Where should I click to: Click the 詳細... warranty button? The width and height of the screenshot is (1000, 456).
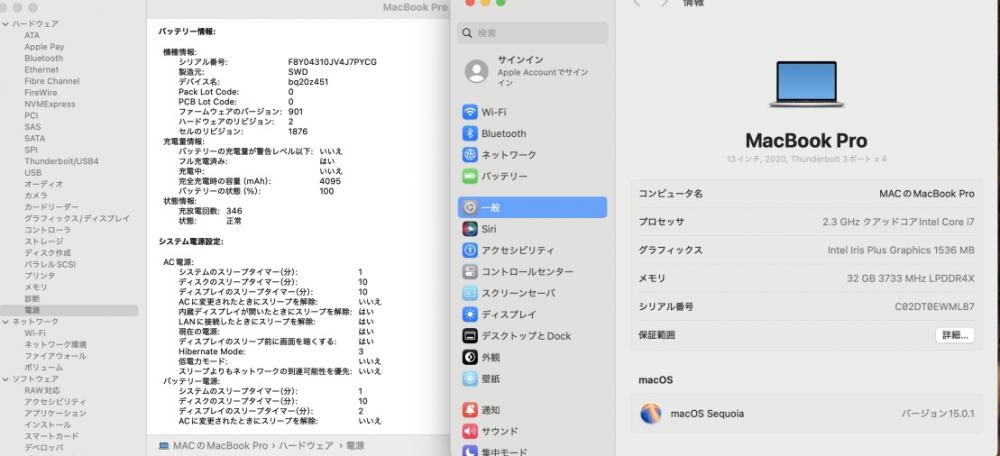955,335
